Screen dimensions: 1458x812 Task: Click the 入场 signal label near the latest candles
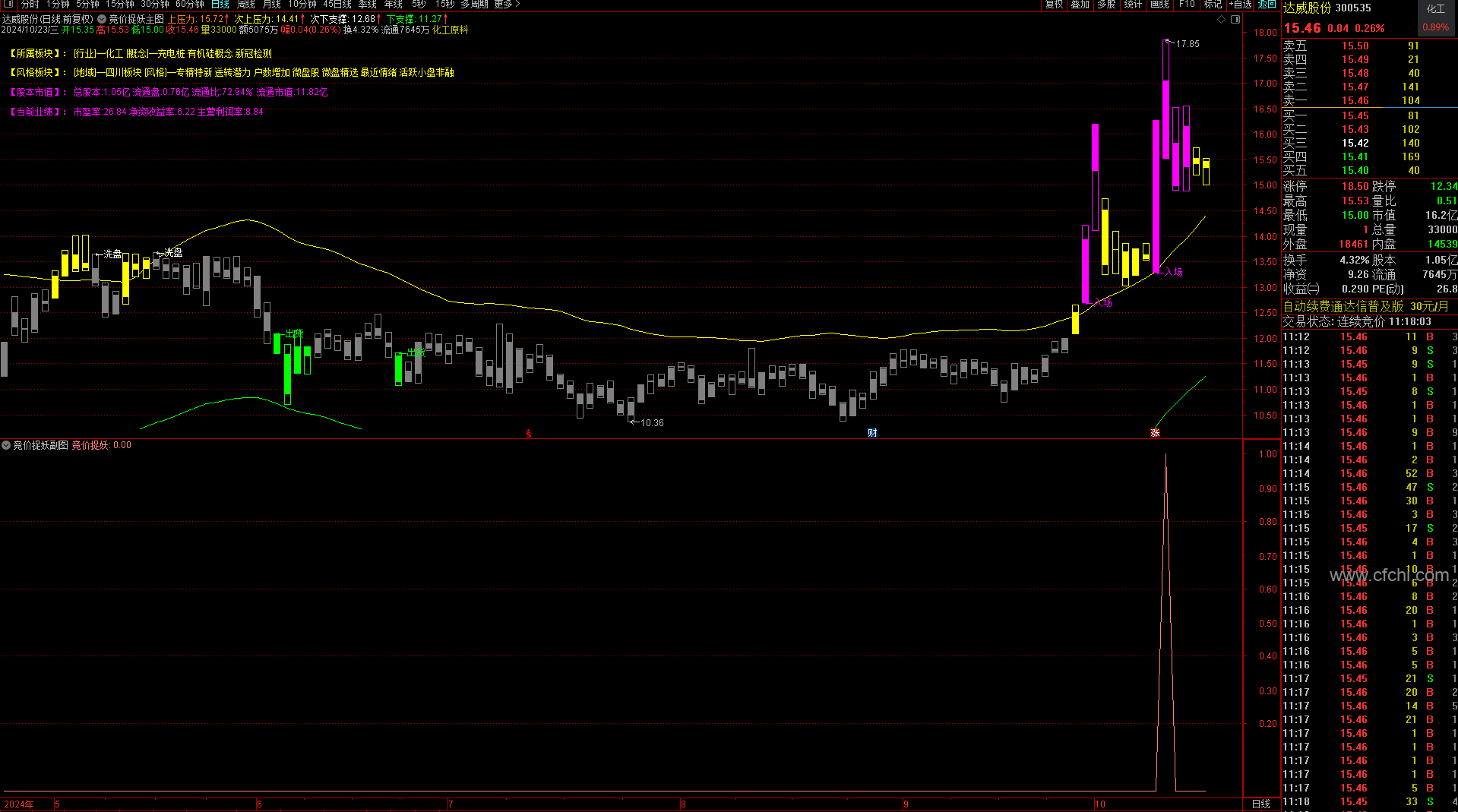[x=1173, y=272]
